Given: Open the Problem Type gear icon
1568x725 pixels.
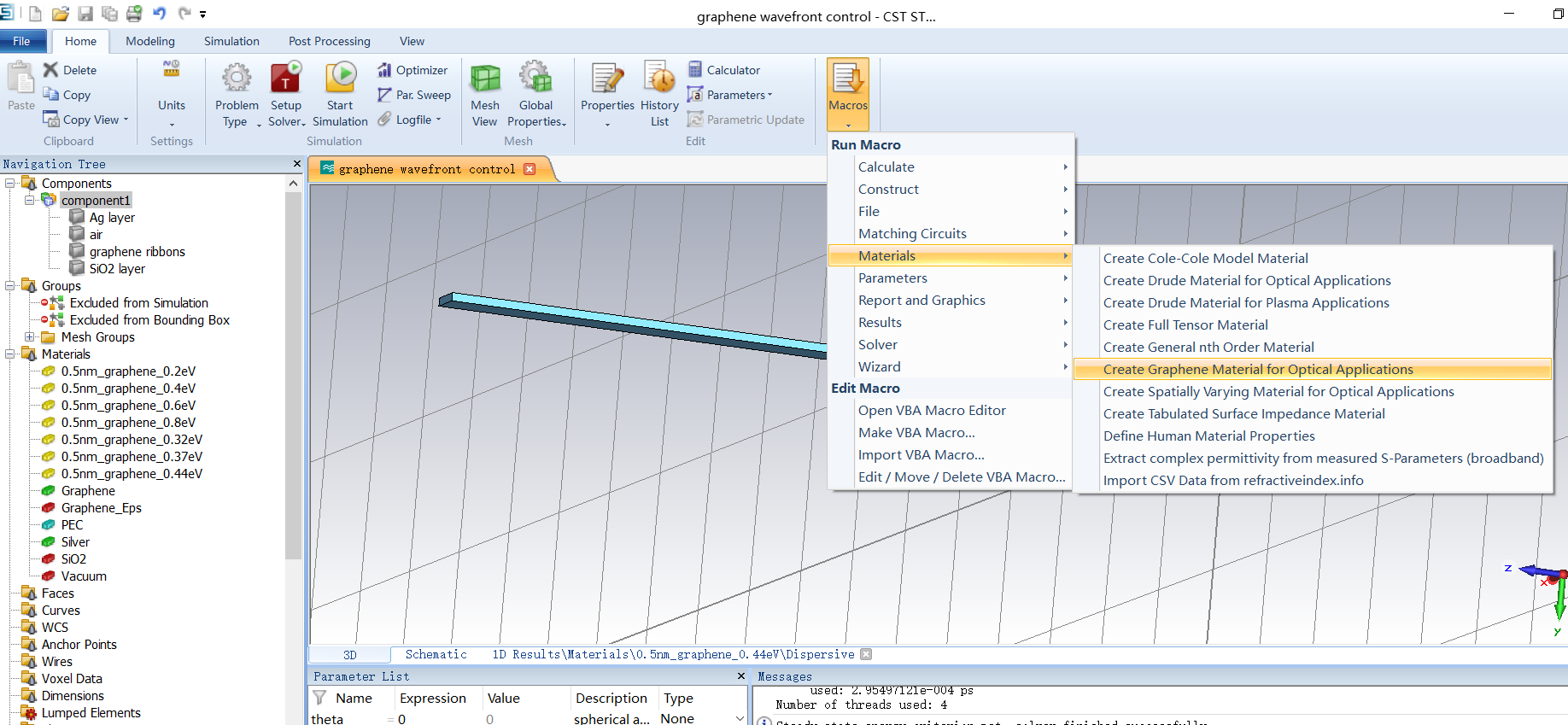Looking at the screenshot, I should (x=237, y=78).
